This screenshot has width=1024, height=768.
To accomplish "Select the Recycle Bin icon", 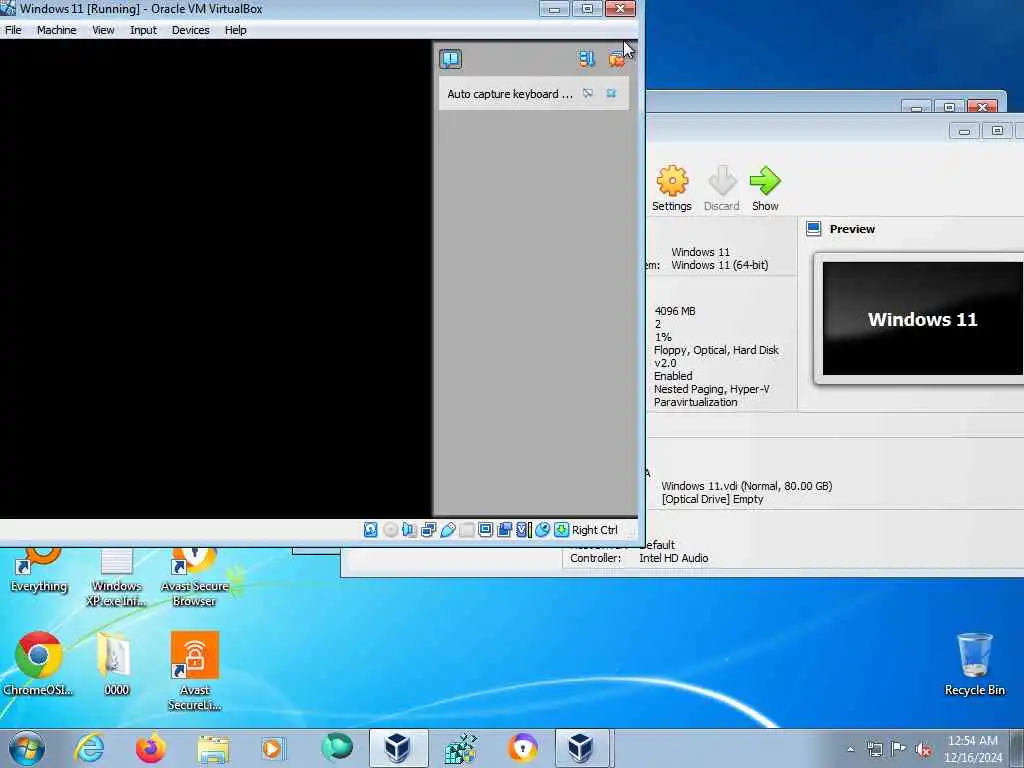I will coord(974,664).
